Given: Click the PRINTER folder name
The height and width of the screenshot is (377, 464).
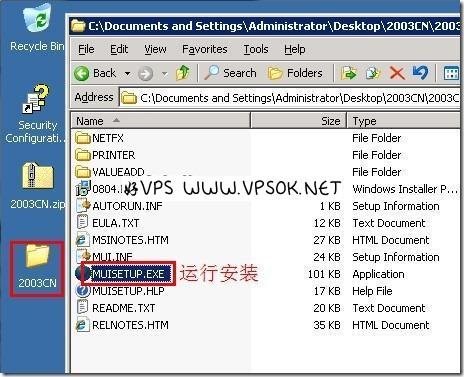Looking at the screenshot, I should point(114,155).
